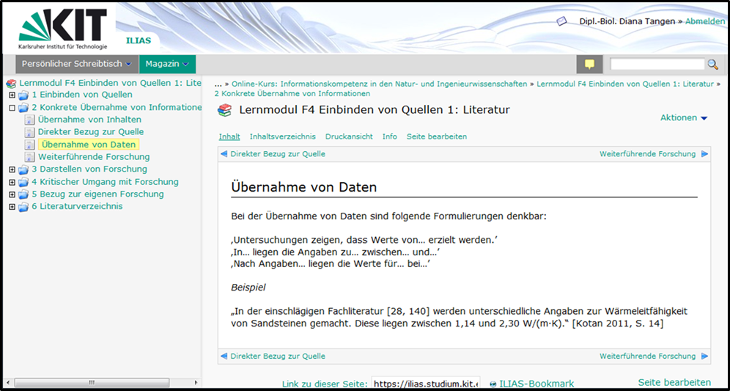Viewport: 730px width, 391px height.
Task: Select the highlighted Übernahme von Daten tree item
Action: (89, 145)
